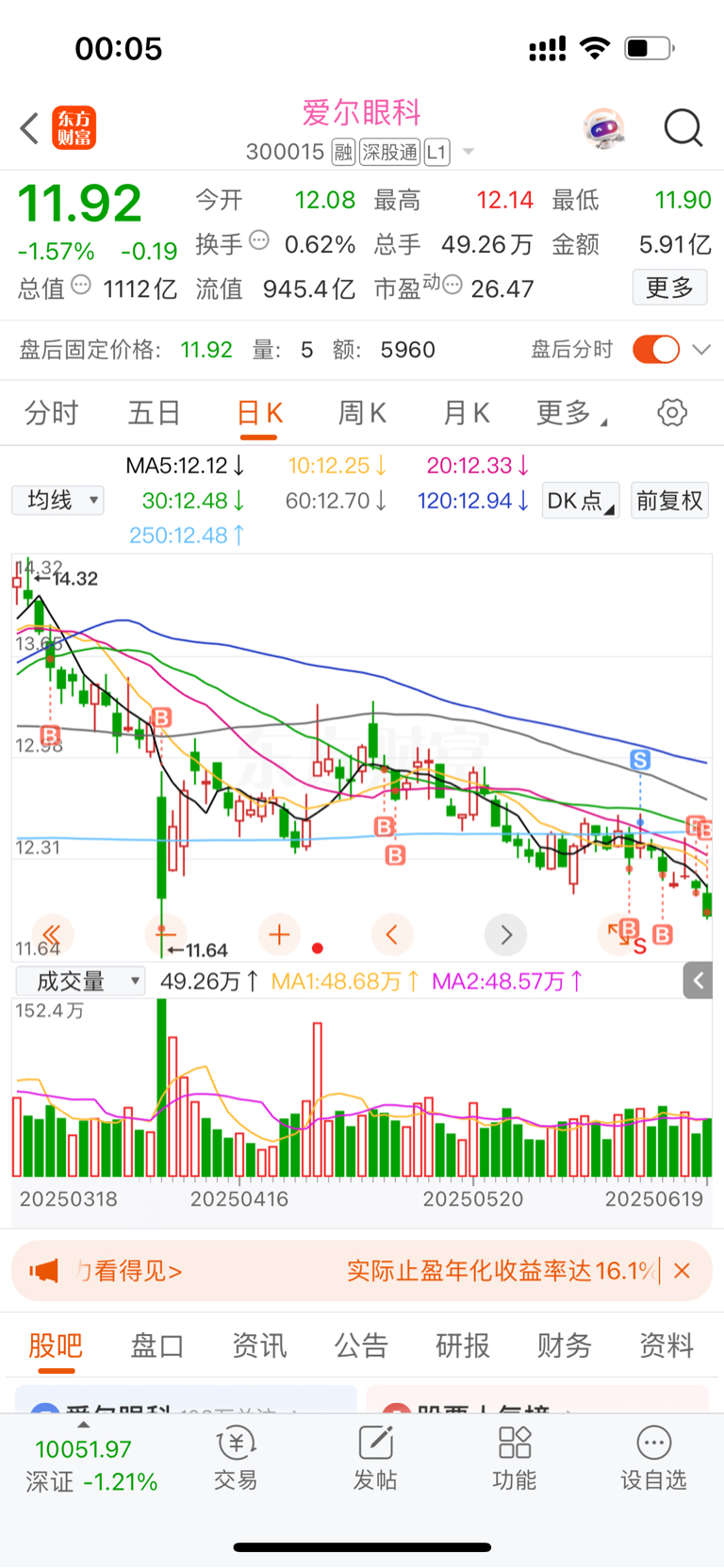724x1568 pixels.
Task: Zoom in chart with plus button
Action: pyautogui.click(x=279, y=934)
